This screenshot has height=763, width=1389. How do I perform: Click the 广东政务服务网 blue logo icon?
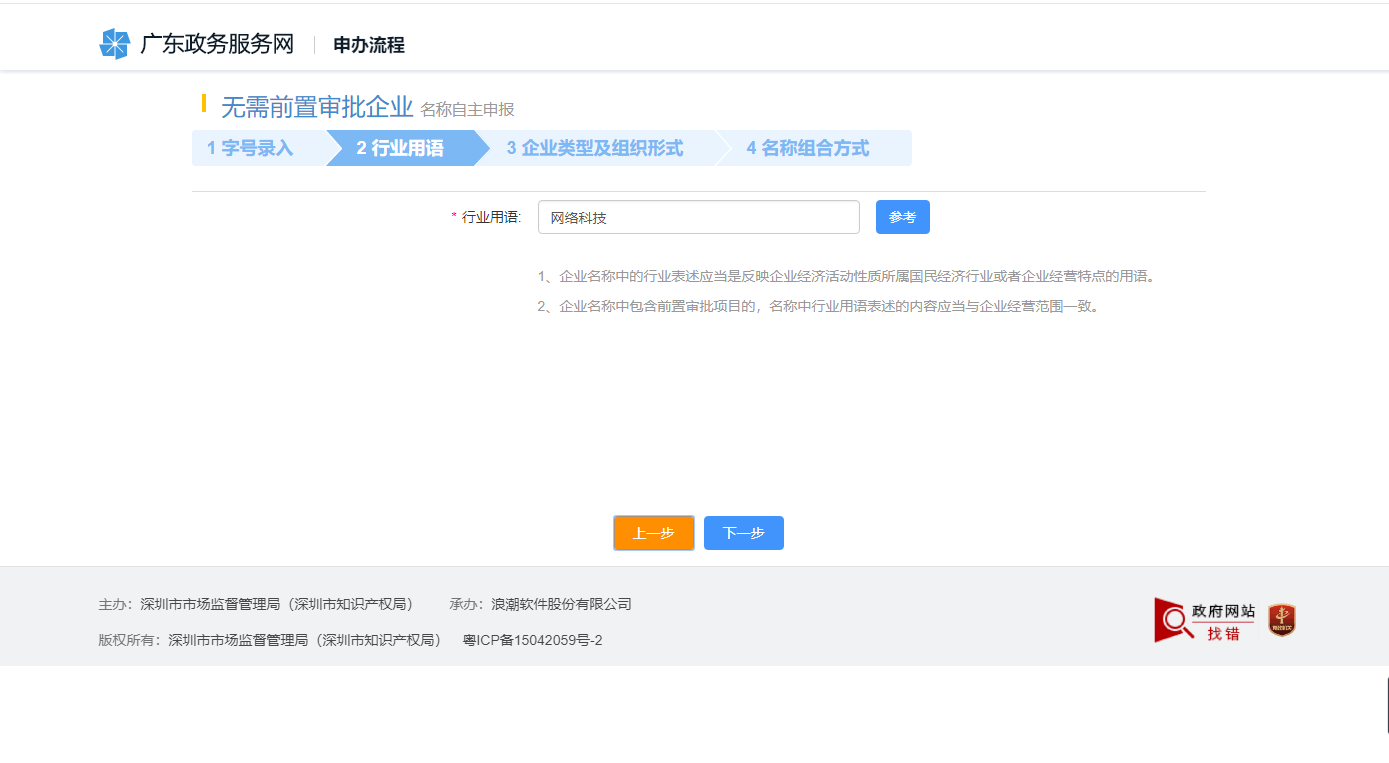[x=113, y=44]
